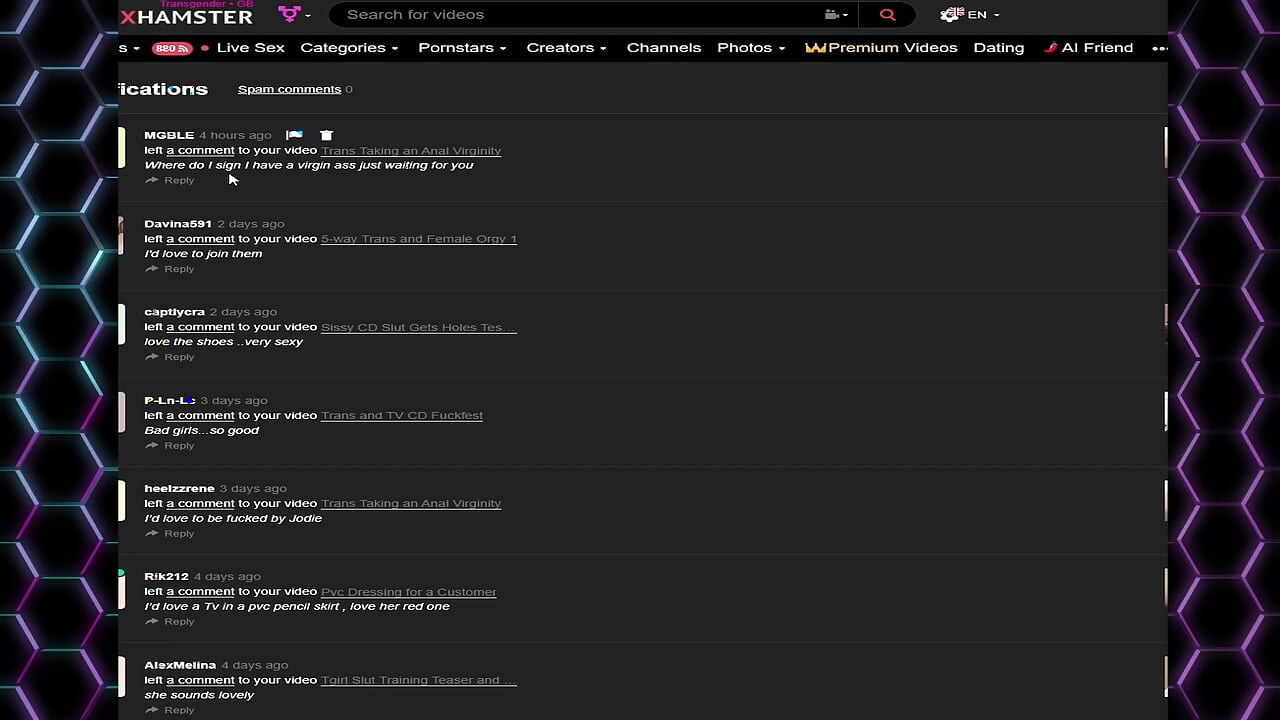Expand the Photos menu
The width and height of the screenshot is (1280, 720).
pyautogui.click(x=751, y=48)
